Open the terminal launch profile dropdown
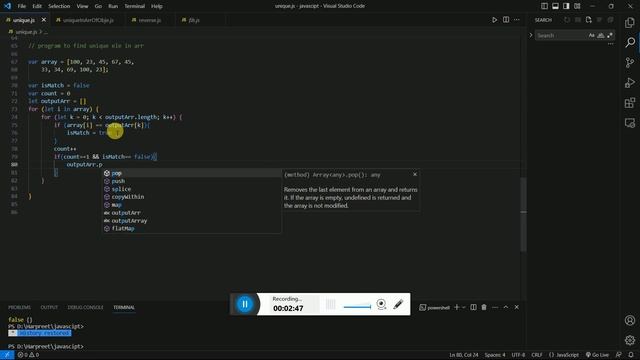The height and width of the screenshot is (360, 640). [x=464, y=307]
